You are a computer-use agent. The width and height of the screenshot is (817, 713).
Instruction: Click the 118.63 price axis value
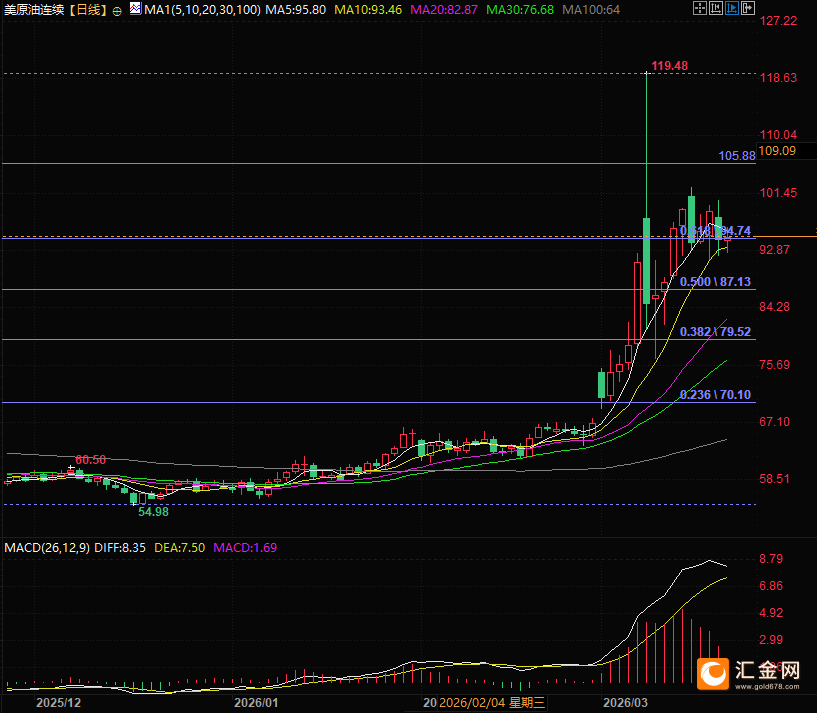pyautogui.click(x=778, y=78)
